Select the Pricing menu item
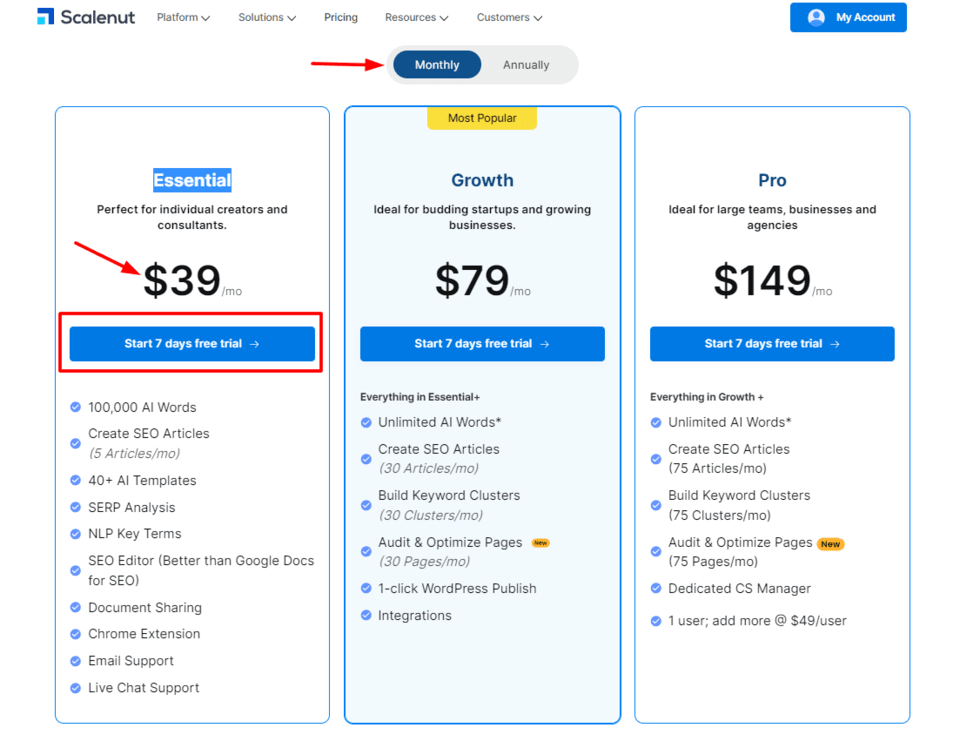The width and height of the screenshot is (960, 748). pyautogui.click(x=340, y=17)
